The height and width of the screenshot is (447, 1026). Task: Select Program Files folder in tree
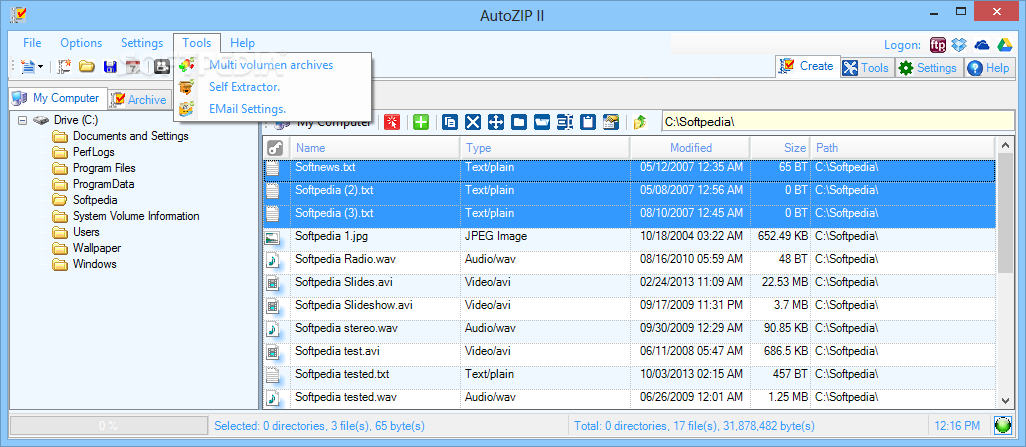click(x=104, y=168)
